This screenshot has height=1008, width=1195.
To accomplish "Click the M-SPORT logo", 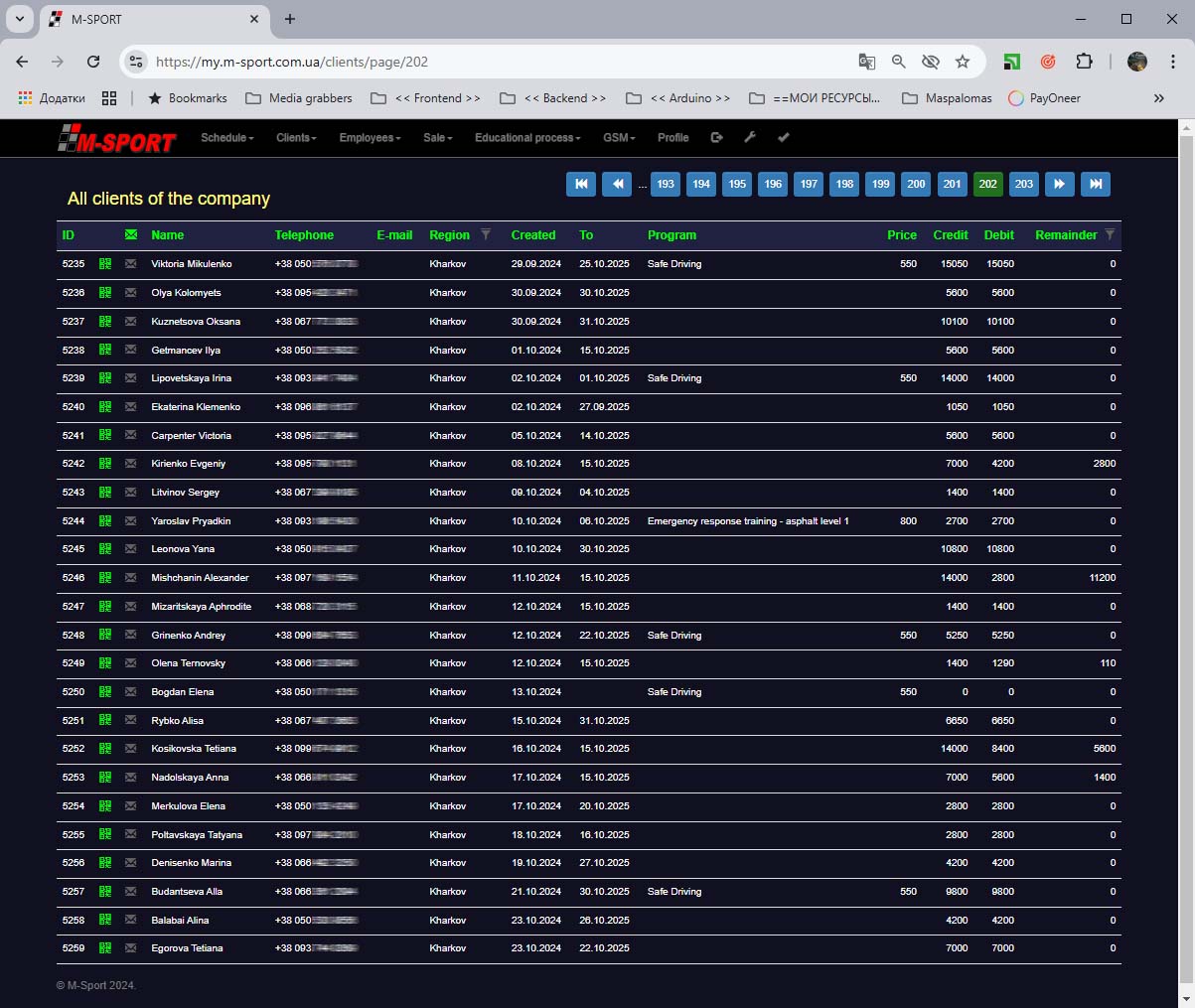I will tap(116, 140).
